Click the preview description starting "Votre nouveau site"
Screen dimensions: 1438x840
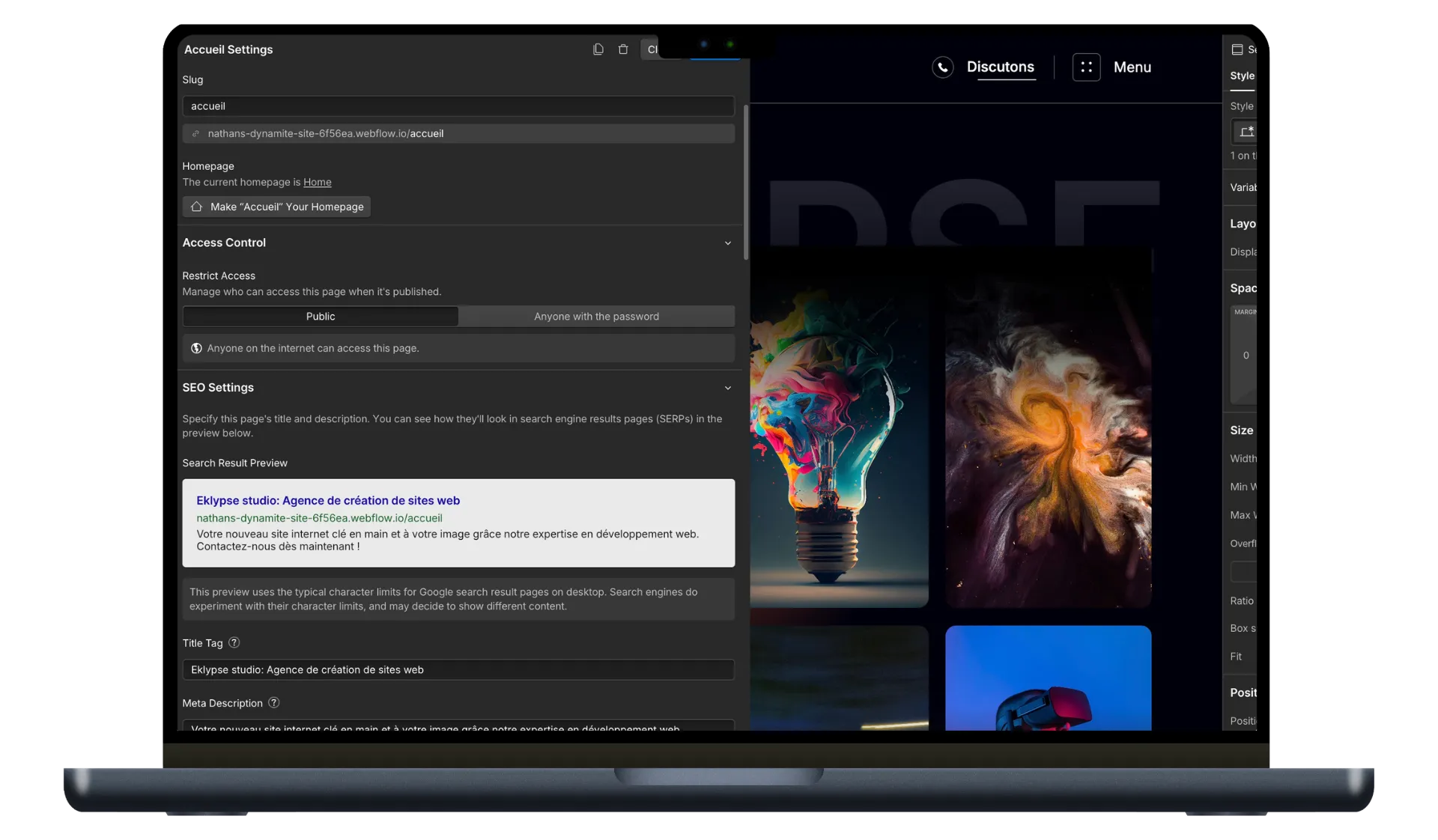(447, 541)
